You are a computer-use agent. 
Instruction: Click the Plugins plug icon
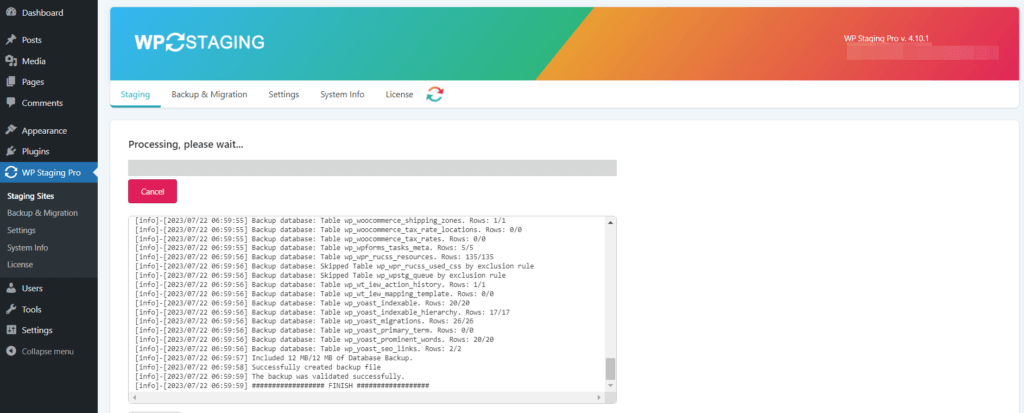[10, 151]
